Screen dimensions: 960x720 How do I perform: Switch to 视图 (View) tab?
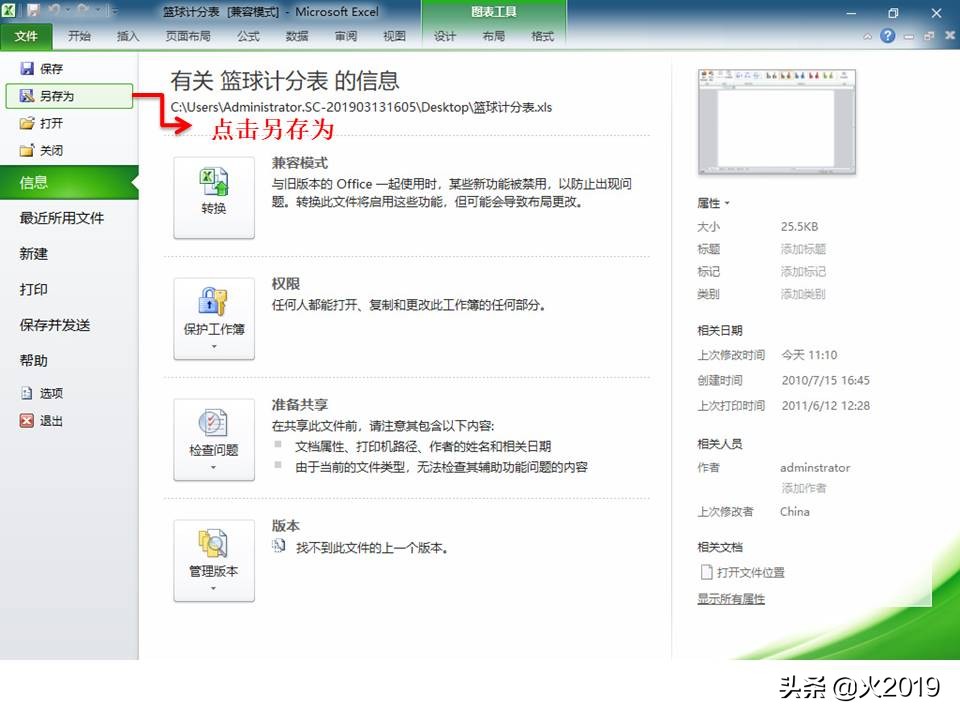click(x=395, y=36)
